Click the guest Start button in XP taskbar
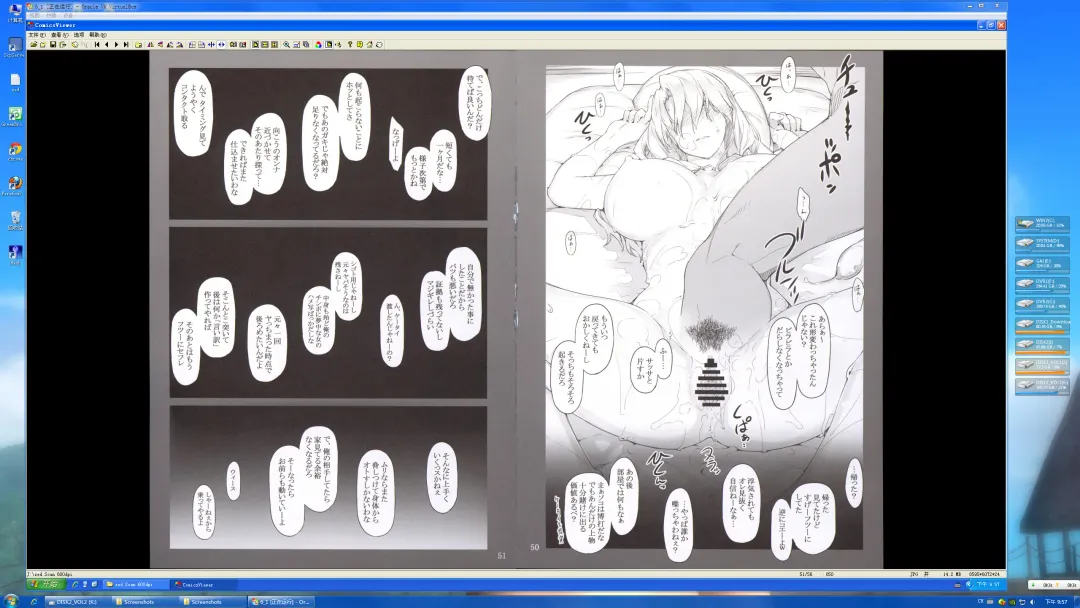The width and height of the screenshot is (1080, 608). coord(45,583)
